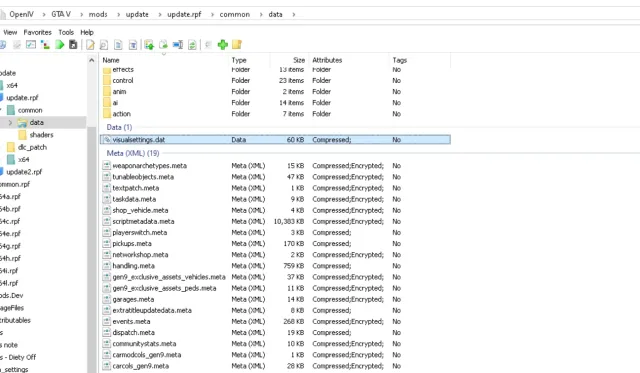Viewport: 640px width, 373px height.
Task: Go to OpenIV in the breadcrumb path
Action: tap(21, 14)
